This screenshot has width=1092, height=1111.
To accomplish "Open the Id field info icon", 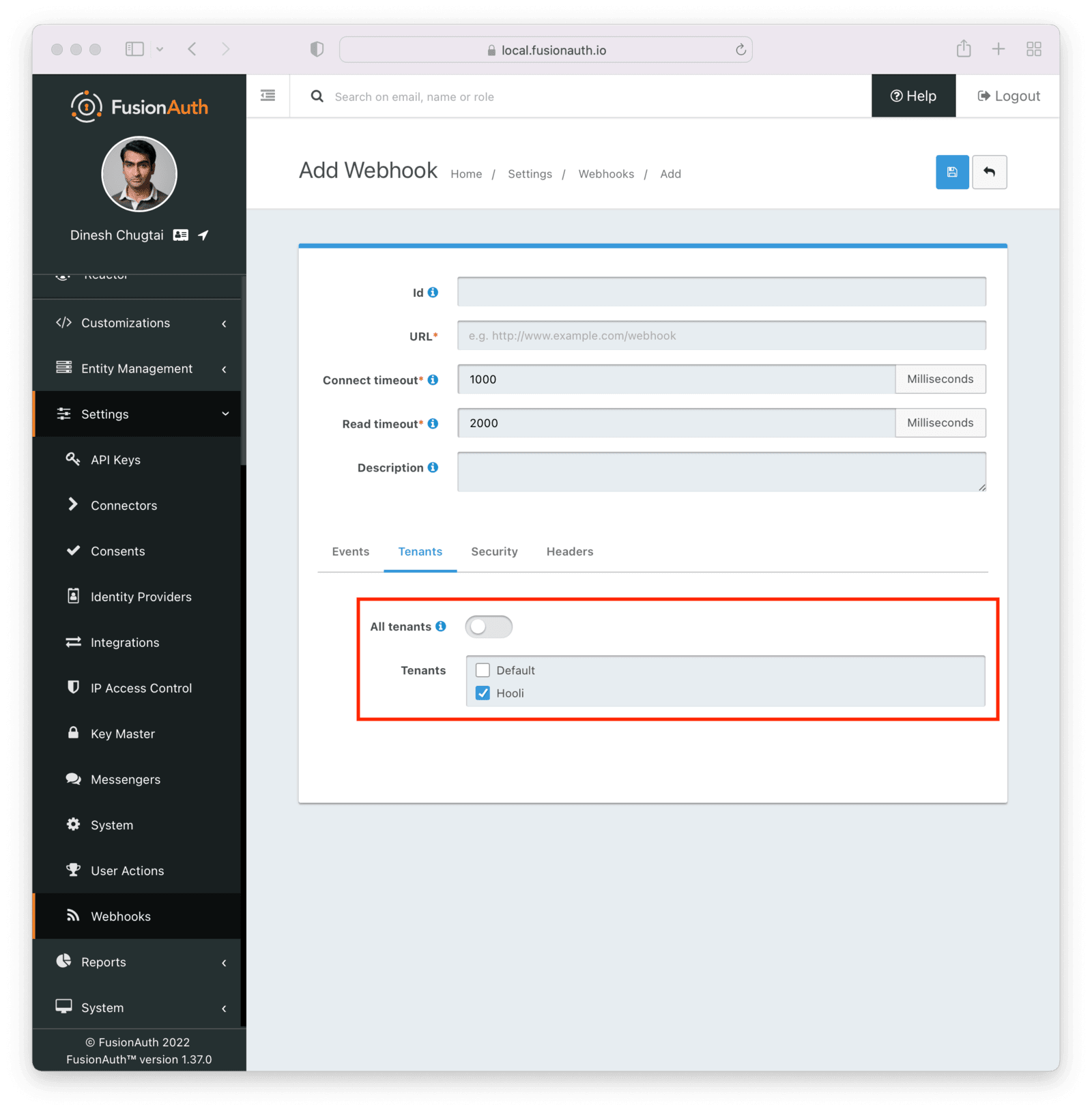I will coord(433,292).
